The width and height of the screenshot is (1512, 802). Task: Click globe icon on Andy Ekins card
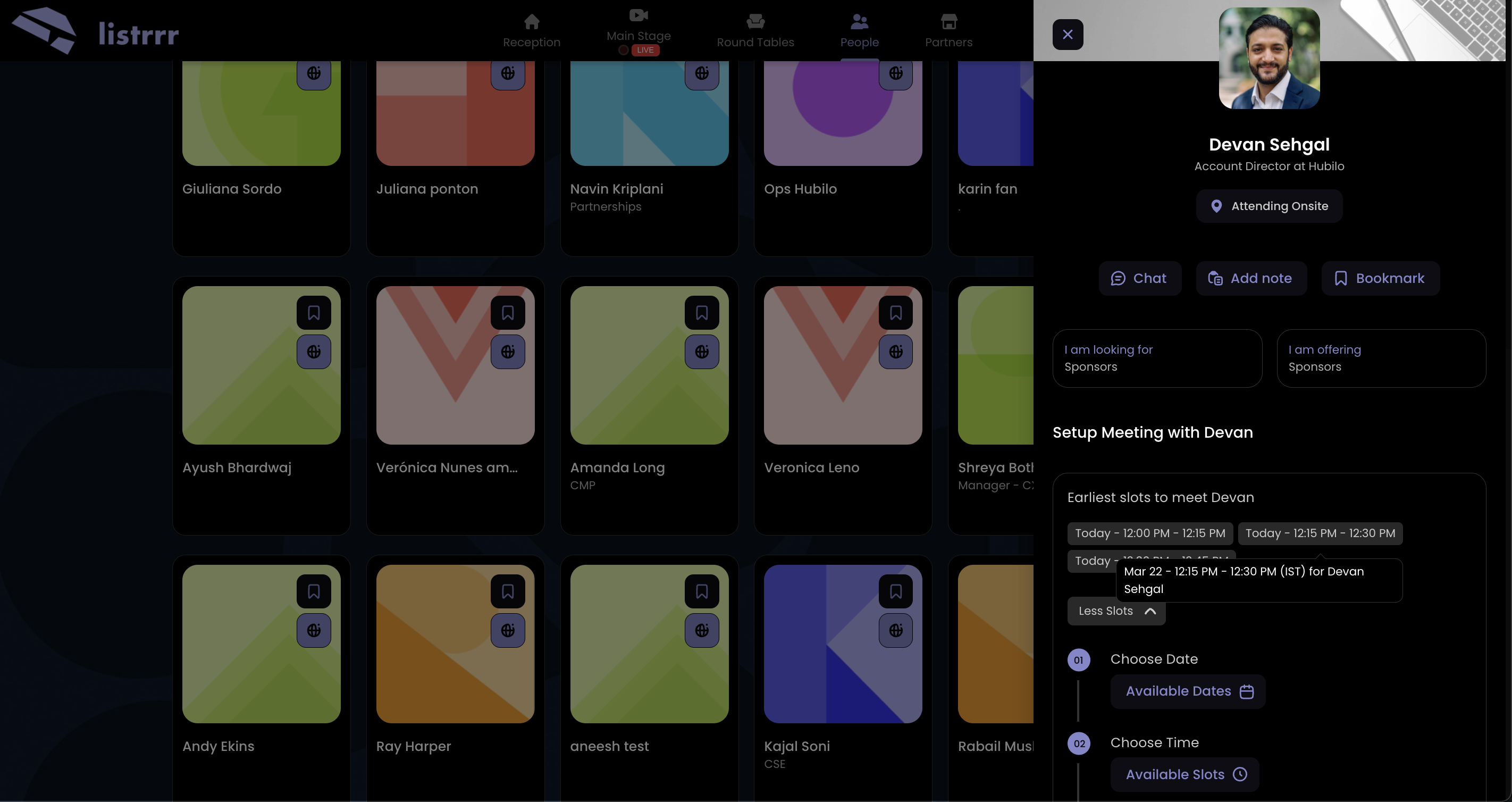(x=314, y=631)
